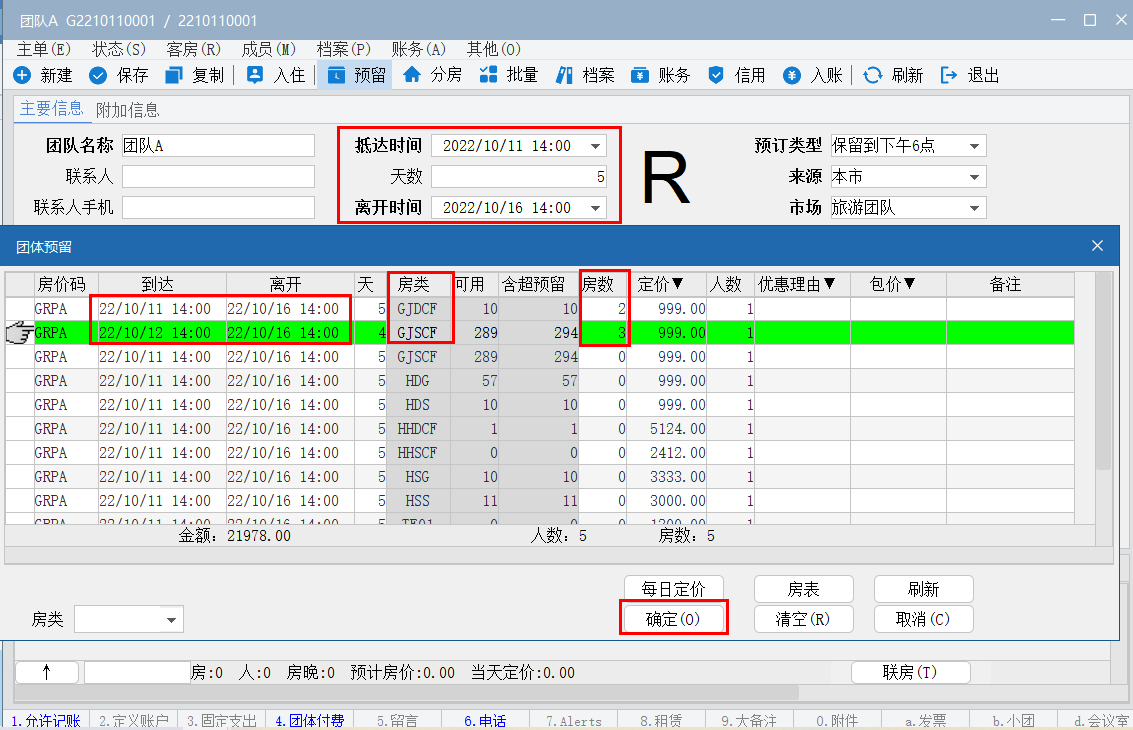Open the 7.Alerts bottom tab
1133x730 pixels.
574,721
